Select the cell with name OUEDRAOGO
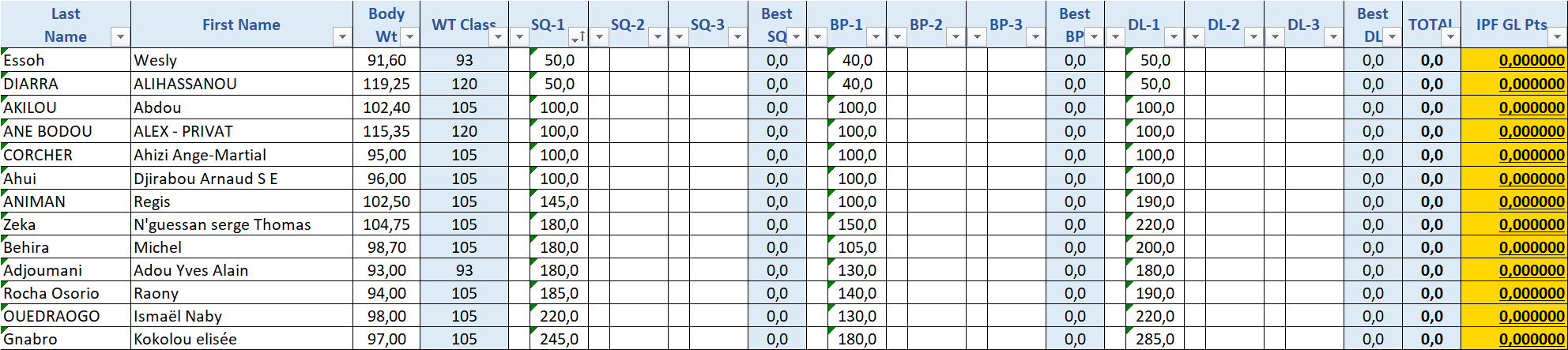Screen dimensions: 1568x350 point(66,316)
